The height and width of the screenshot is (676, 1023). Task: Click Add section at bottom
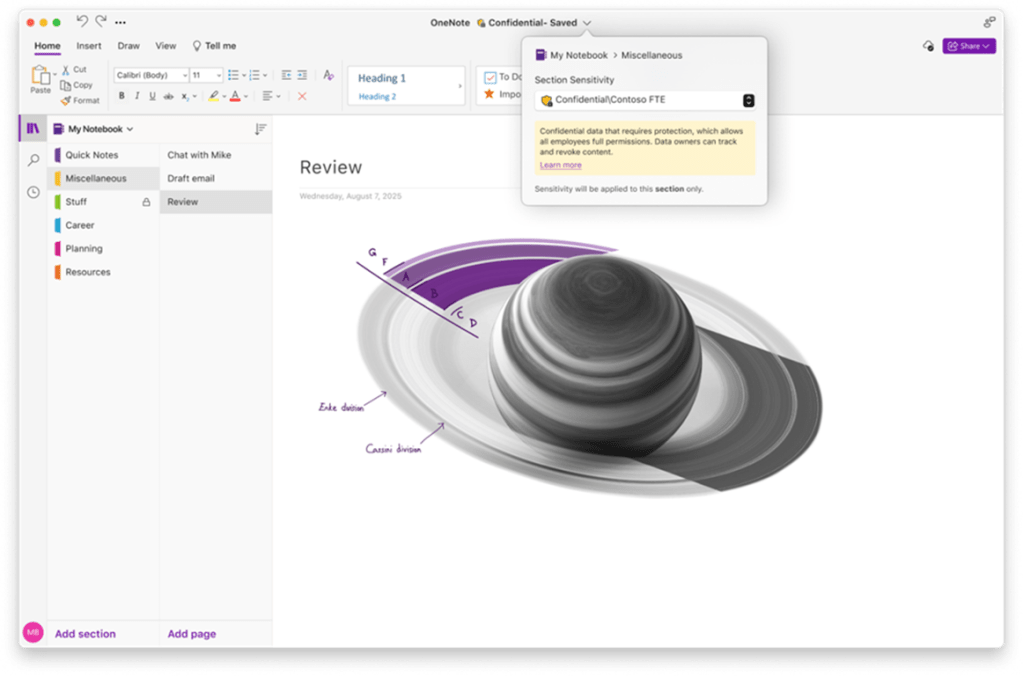click(85, 634)
